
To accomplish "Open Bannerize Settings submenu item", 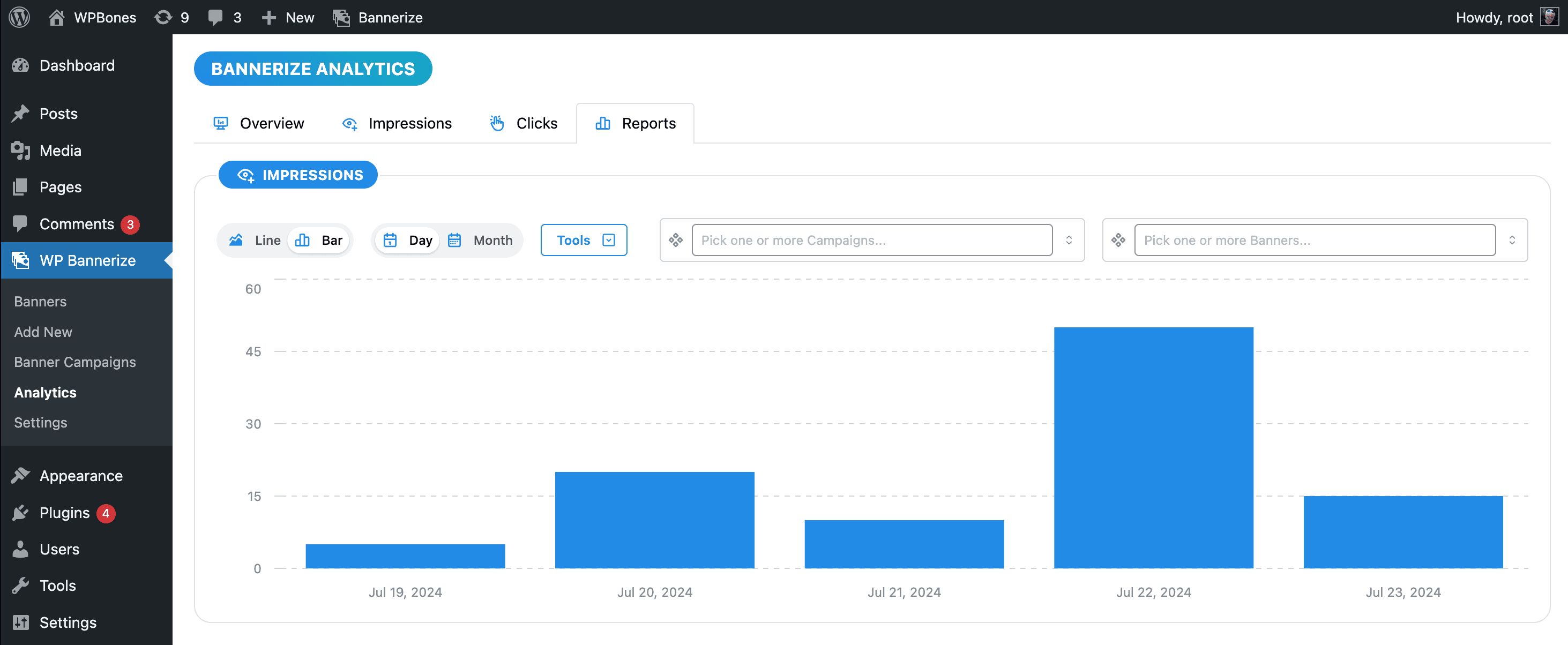I will (x=41, y=422).
